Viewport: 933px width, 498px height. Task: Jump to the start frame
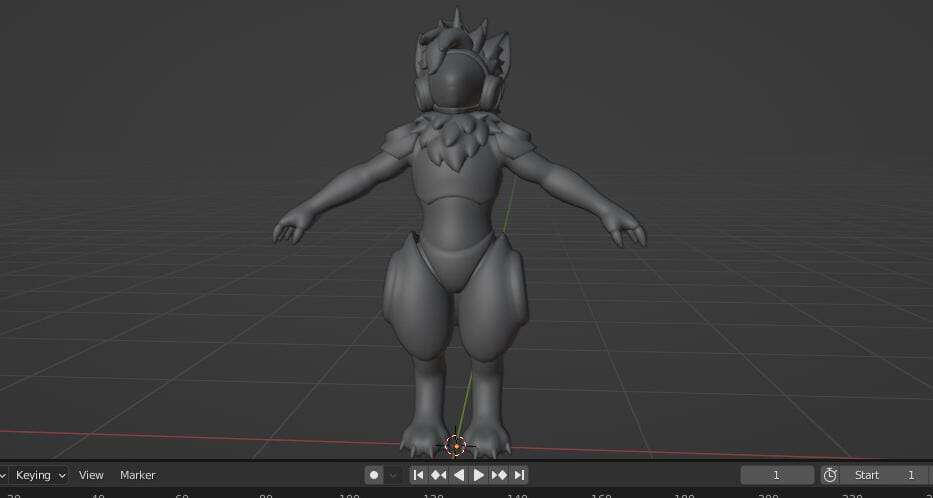418,475
